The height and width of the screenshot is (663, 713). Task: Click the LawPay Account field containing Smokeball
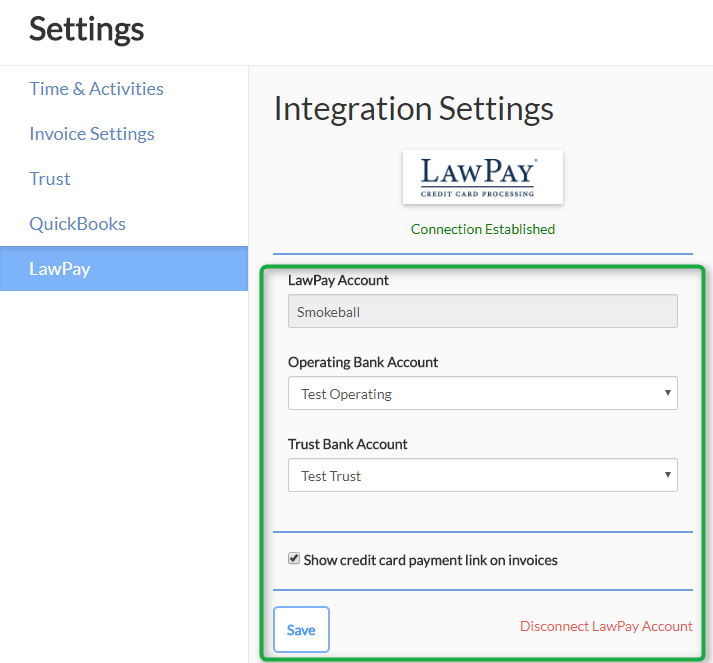point(482,312)
